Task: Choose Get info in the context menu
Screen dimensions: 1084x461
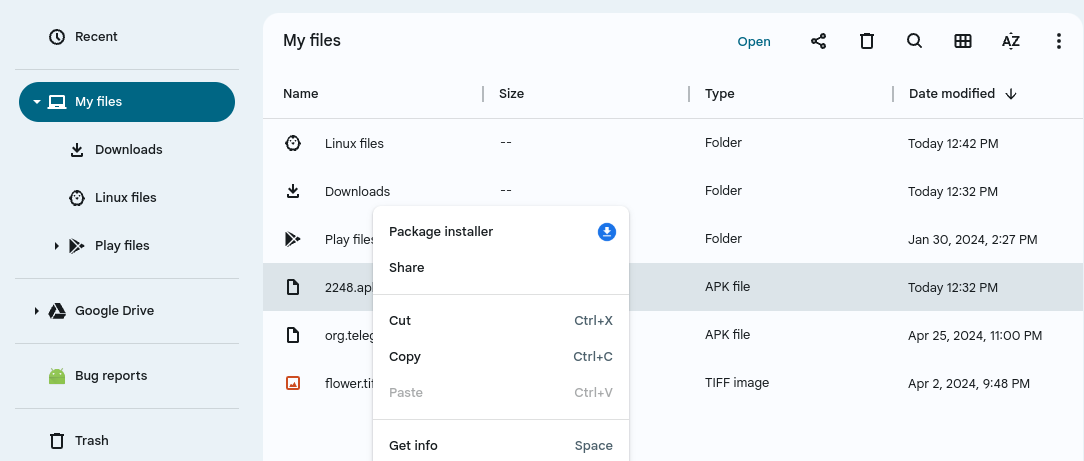Action: coord(501,446)
